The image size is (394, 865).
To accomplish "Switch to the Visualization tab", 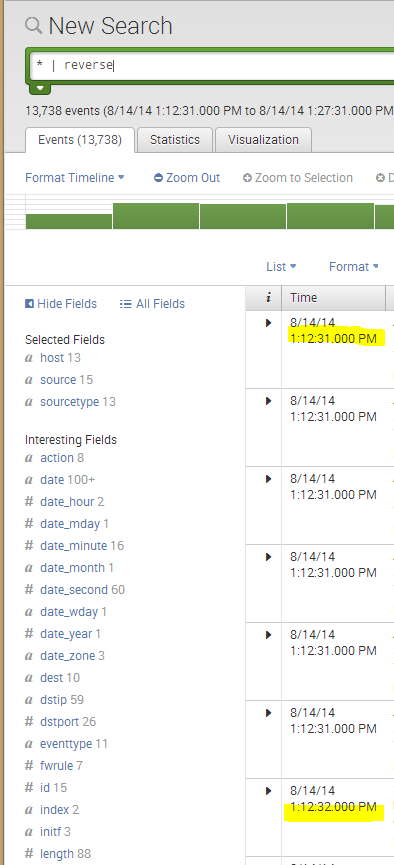I will pyautogui.click(x=263, y=140).
